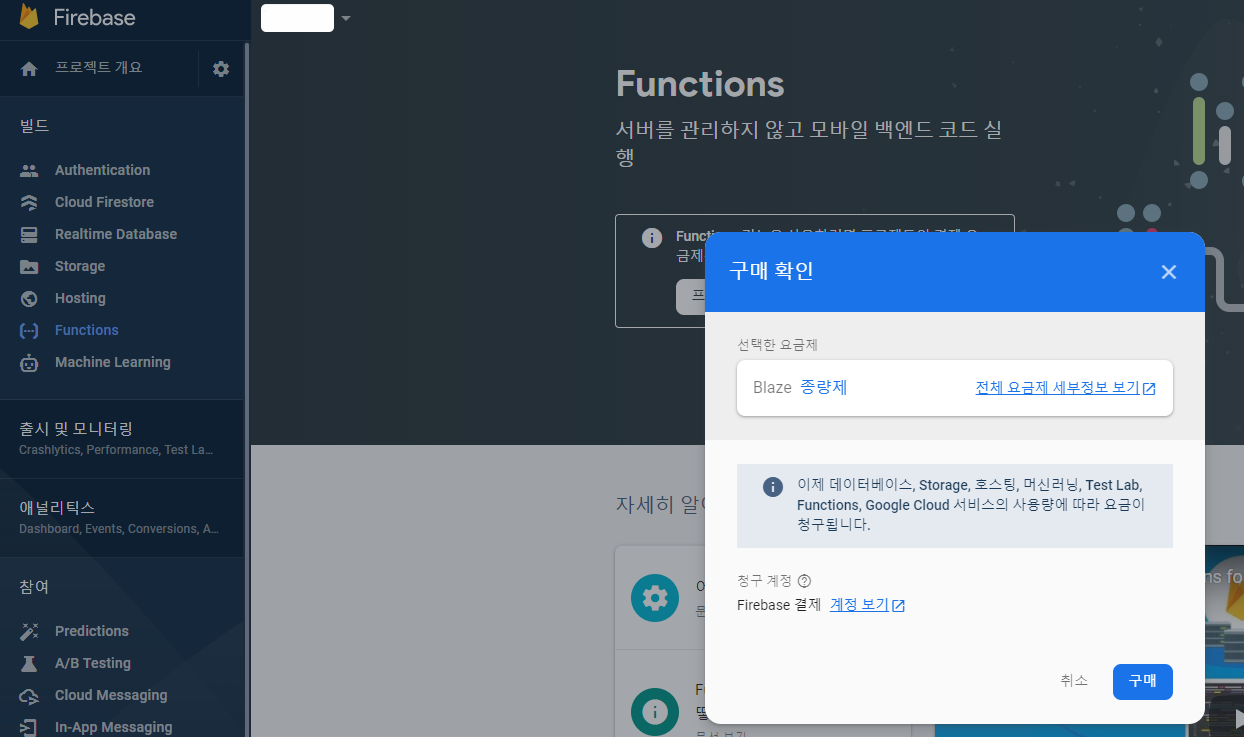Click the 취소 button

[x=1074, y=681]
